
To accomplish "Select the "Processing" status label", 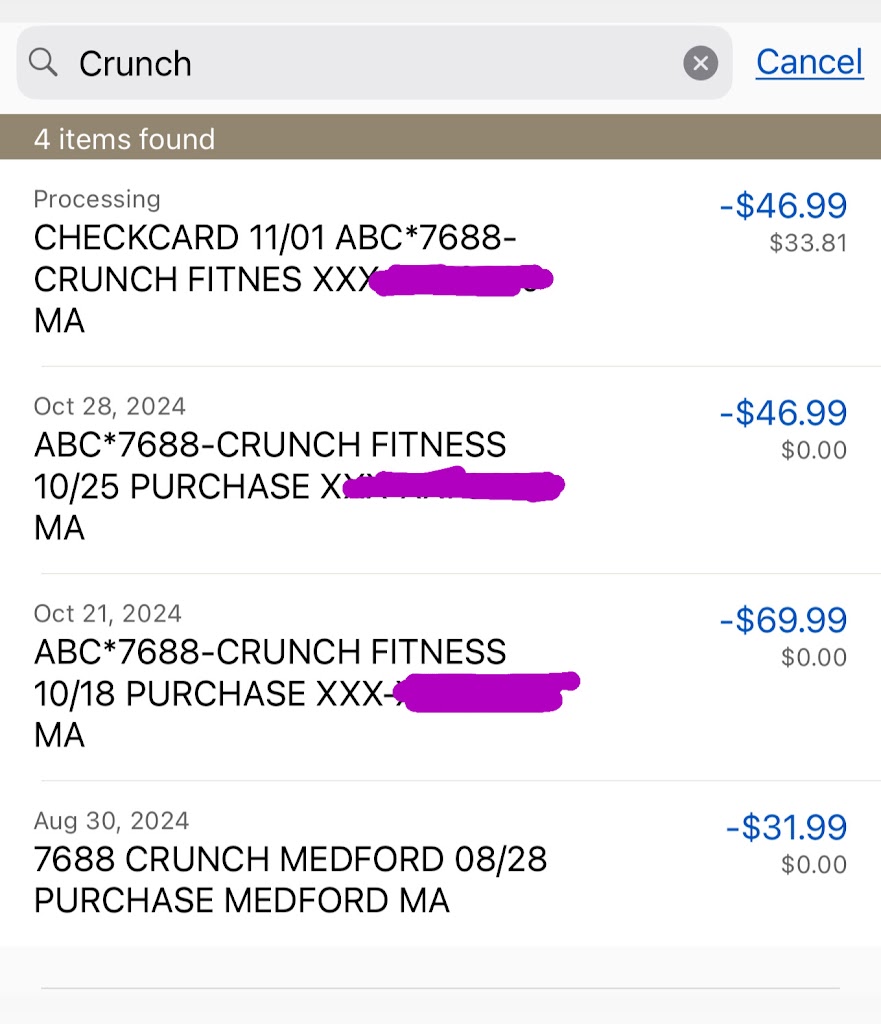I will tap(97, 199).
